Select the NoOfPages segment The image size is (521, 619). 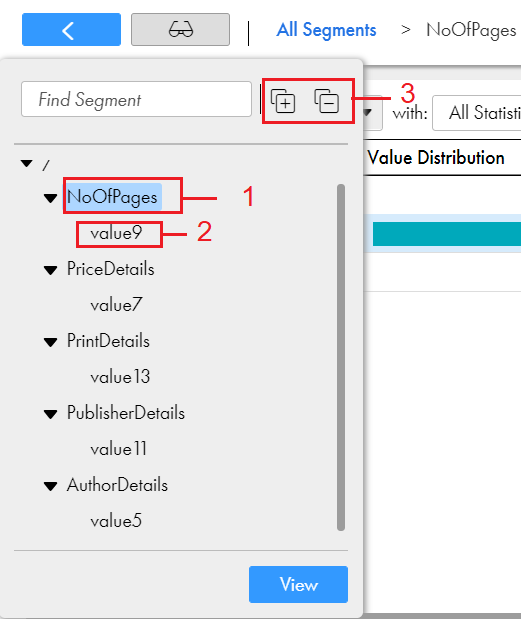point(114,197)
